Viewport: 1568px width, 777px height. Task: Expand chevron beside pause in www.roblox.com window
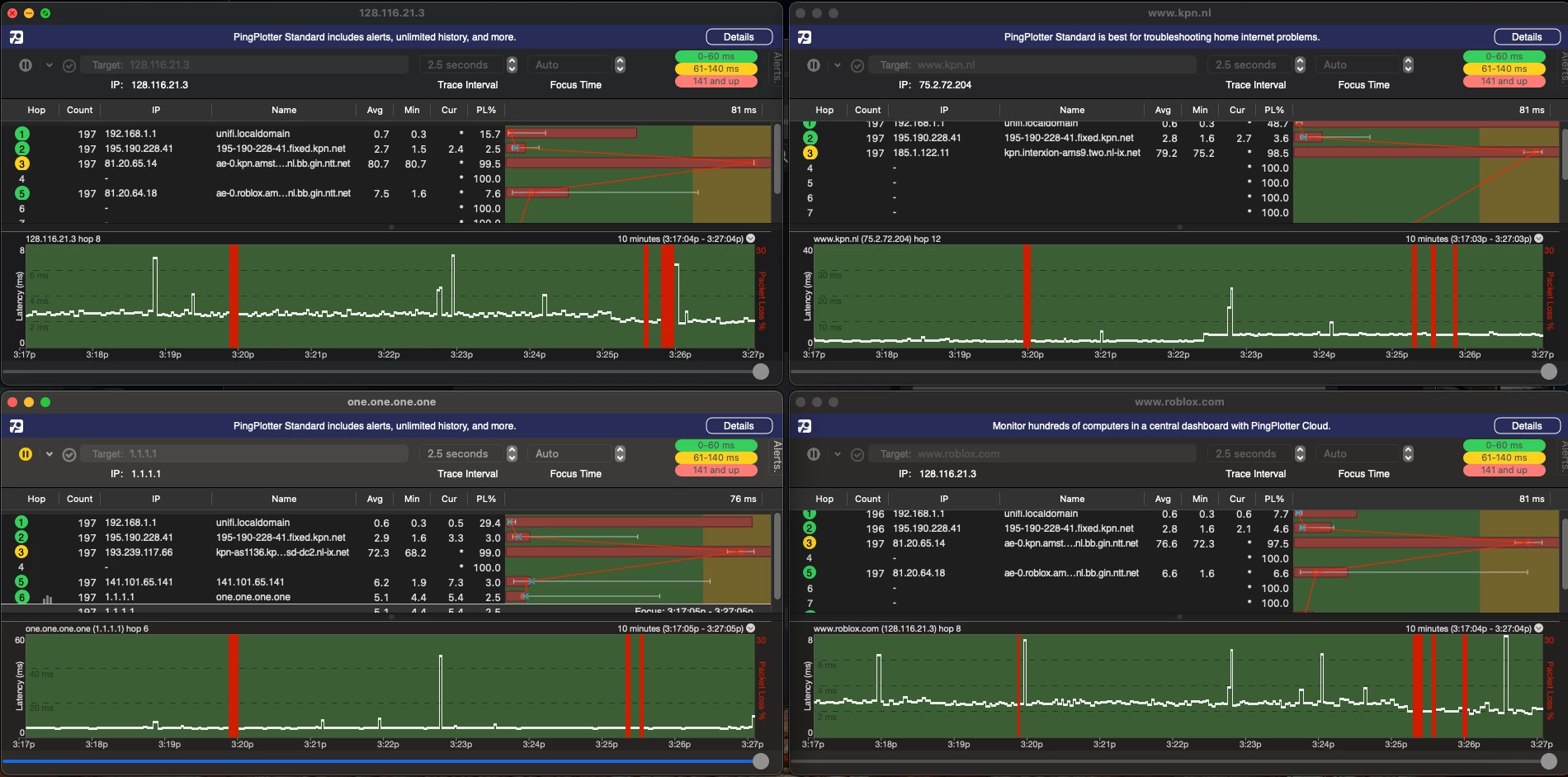tap(838, 454)
